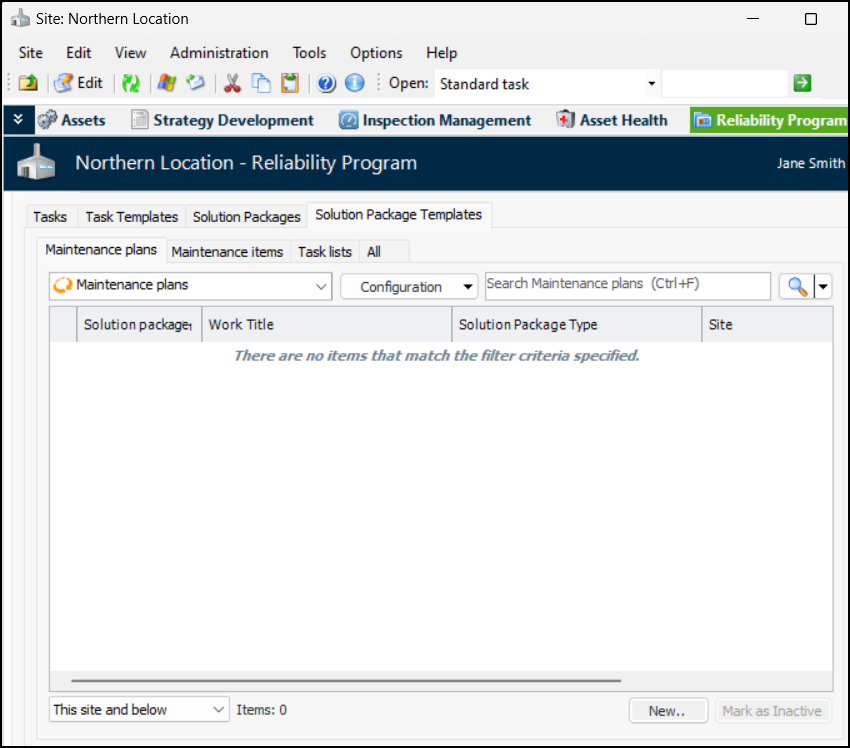Screen dimensions: 850x748
Task: Click the blue information icon
Action: tap(355, 83)
